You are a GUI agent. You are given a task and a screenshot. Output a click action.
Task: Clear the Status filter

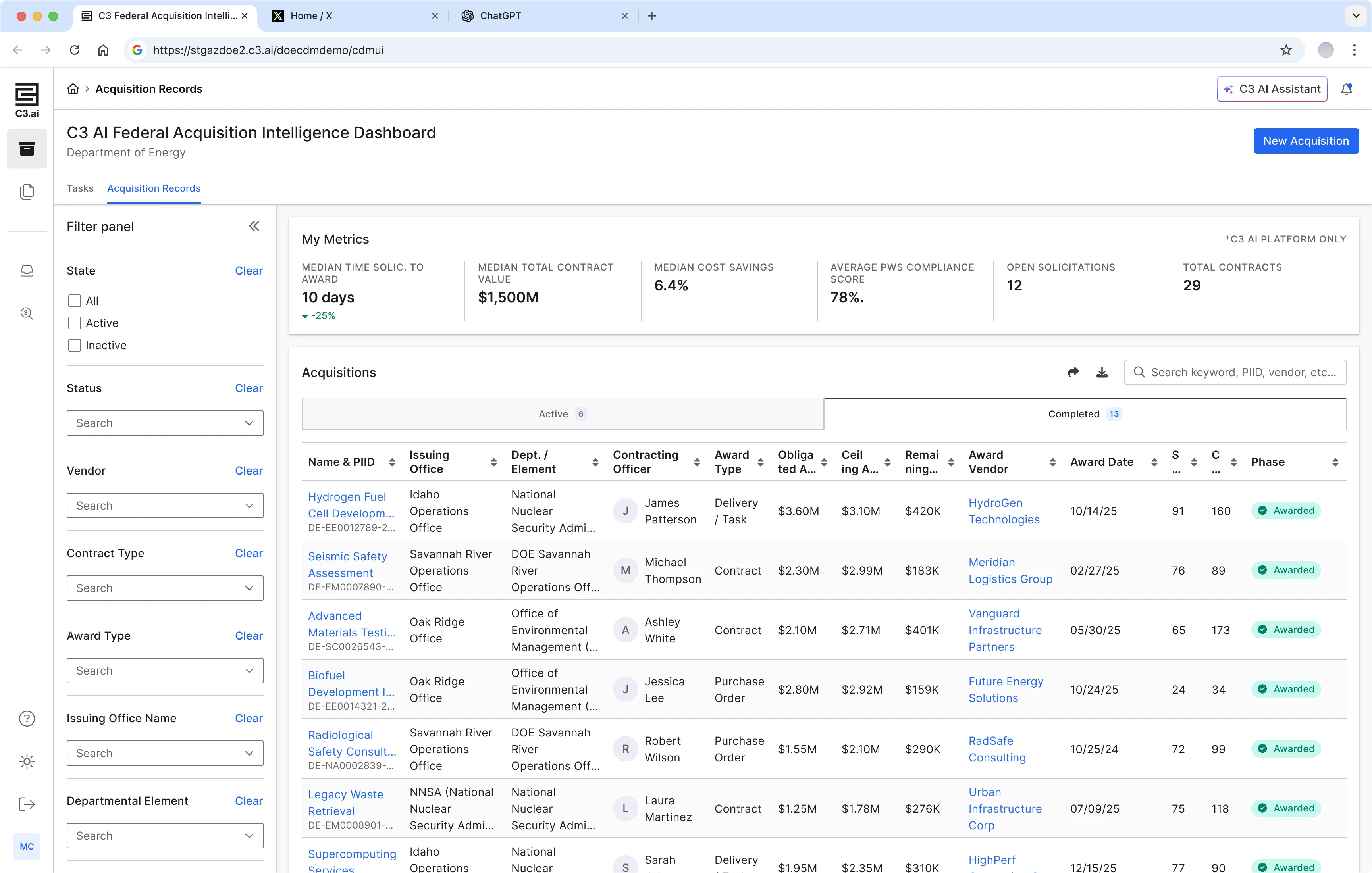(249, 388)
